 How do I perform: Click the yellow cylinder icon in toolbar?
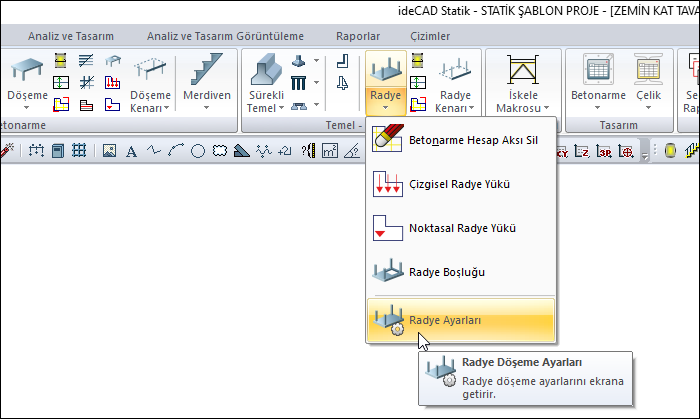(670, 151)
